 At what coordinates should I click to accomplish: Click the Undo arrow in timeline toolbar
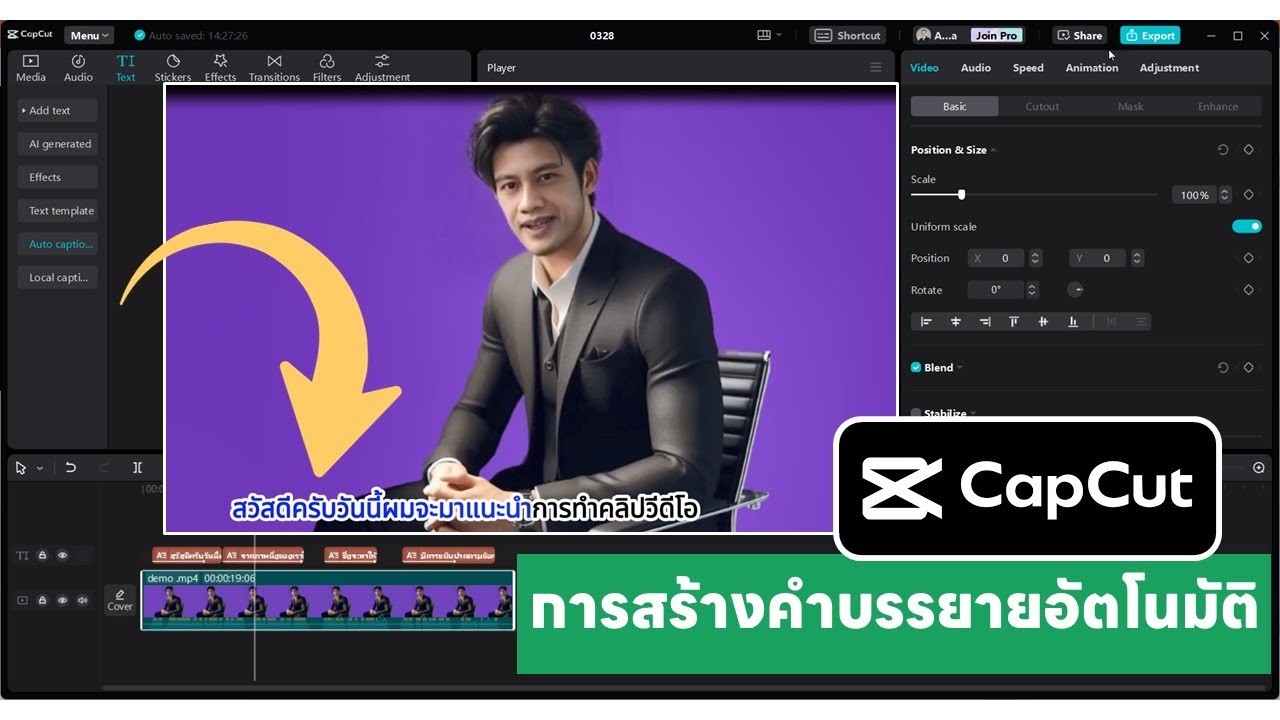click(70, 467)
